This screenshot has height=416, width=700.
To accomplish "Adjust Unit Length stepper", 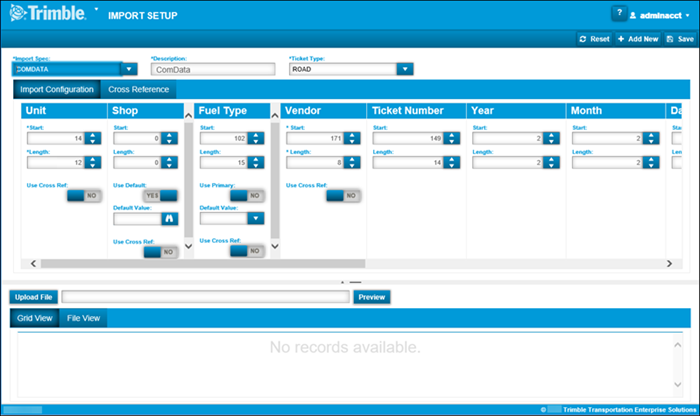I will pyautogui.click(x=93, y=162).
